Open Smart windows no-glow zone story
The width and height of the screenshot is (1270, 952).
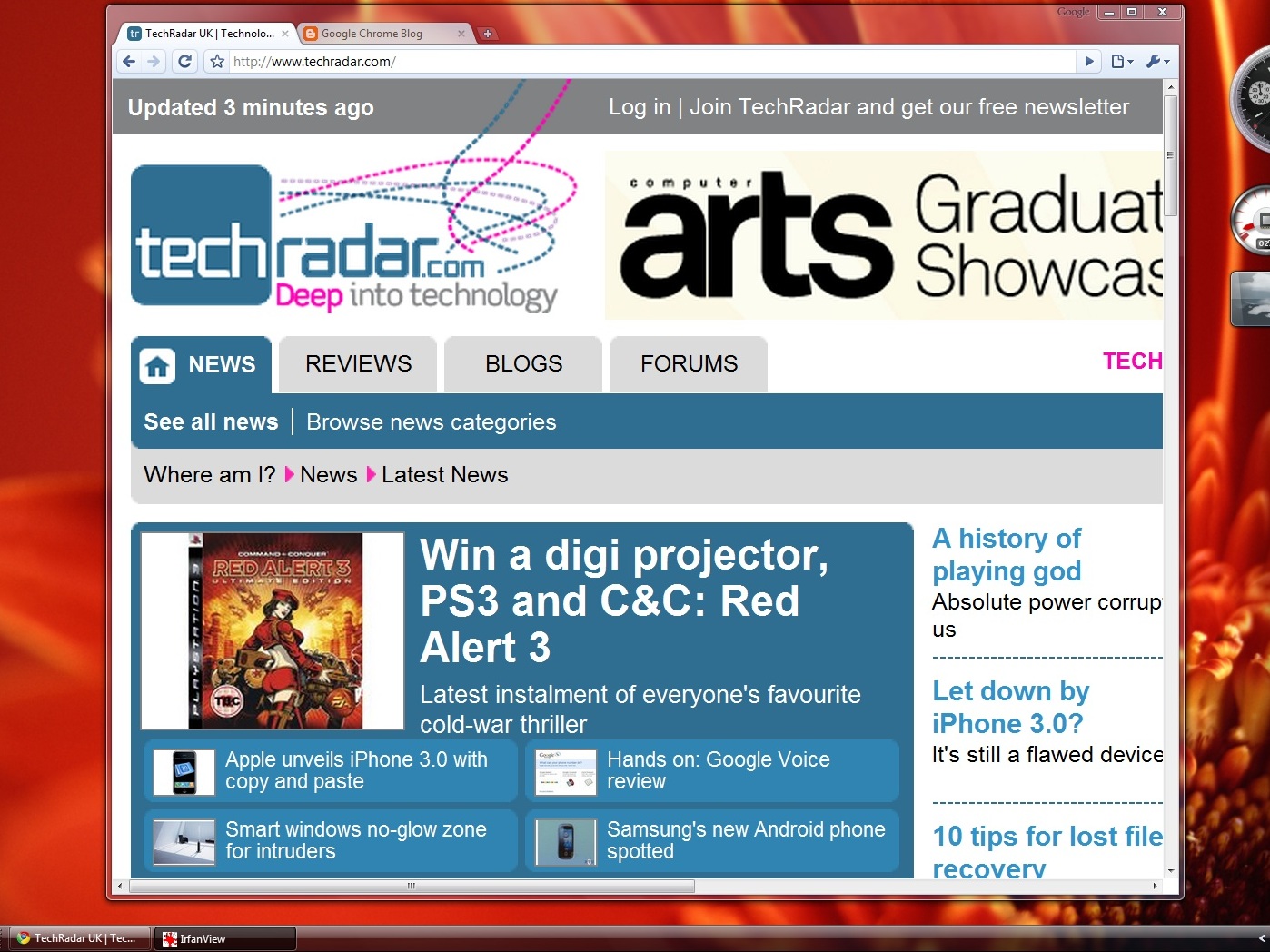pyautogui.click(x=356, y=840)
